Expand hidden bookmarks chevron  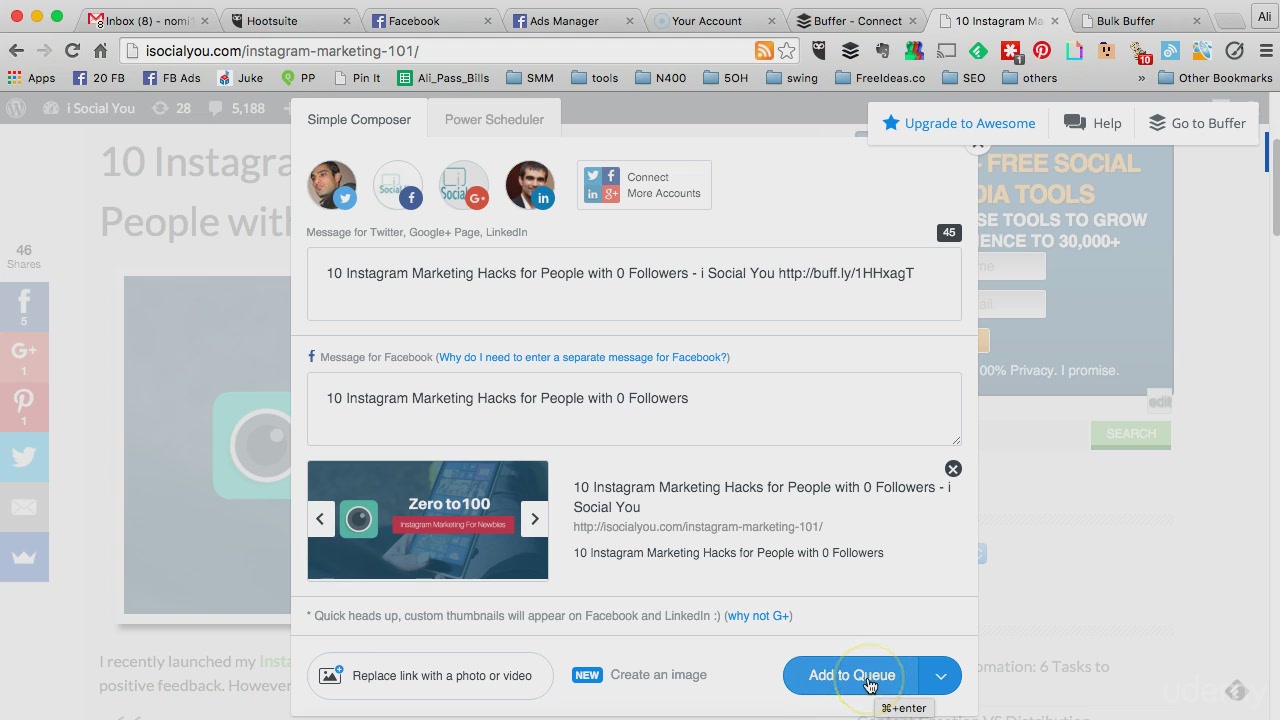1141,78
